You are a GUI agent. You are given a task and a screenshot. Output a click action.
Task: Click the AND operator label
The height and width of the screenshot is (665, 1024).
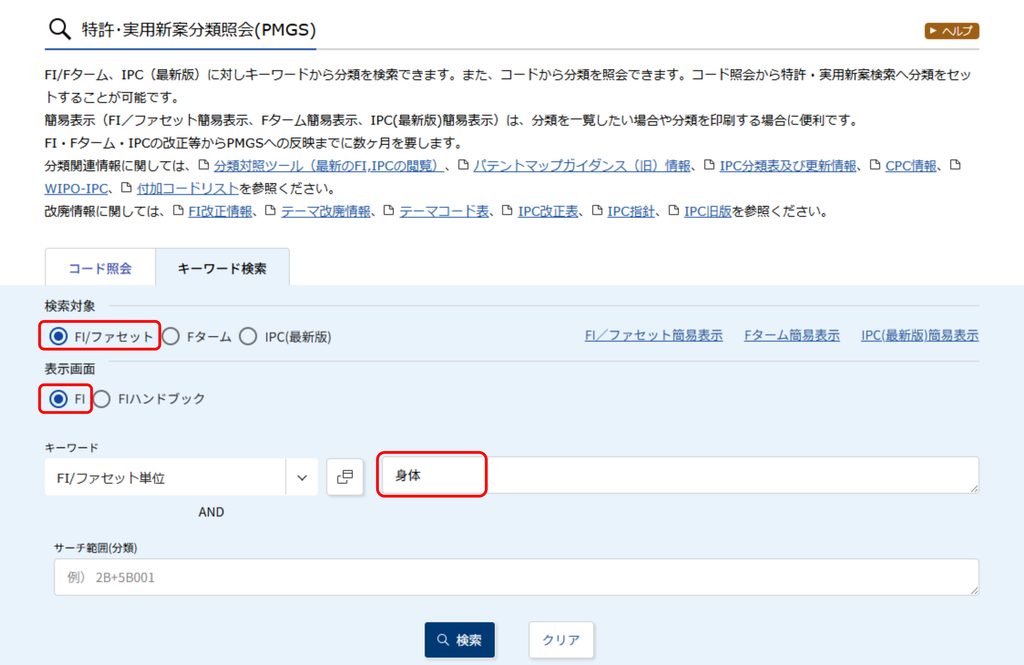(x=211, y=512)
